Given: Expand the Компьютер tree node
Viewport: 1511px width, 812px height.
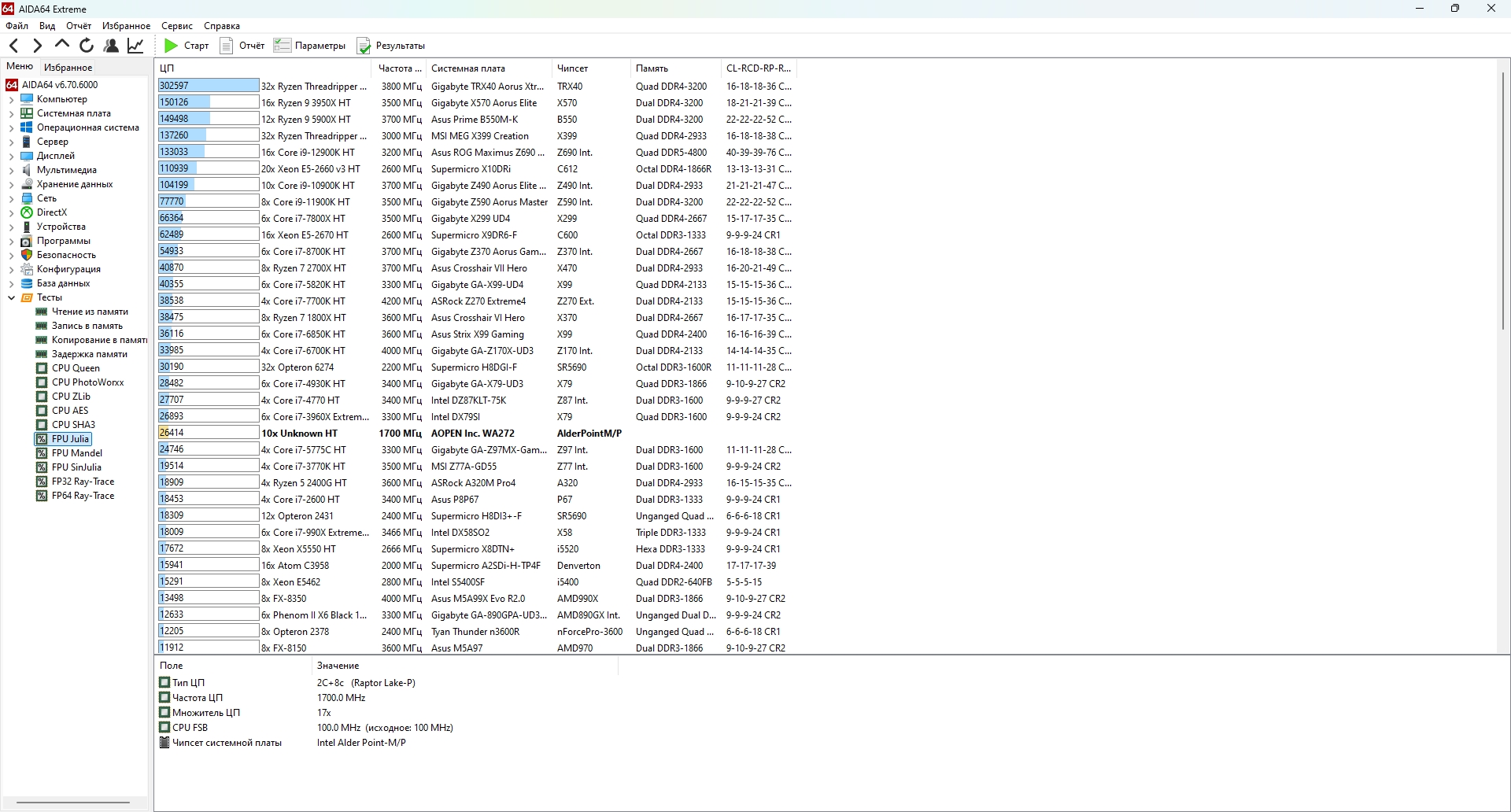Looking at the screenshot, I should pos(11,100).
